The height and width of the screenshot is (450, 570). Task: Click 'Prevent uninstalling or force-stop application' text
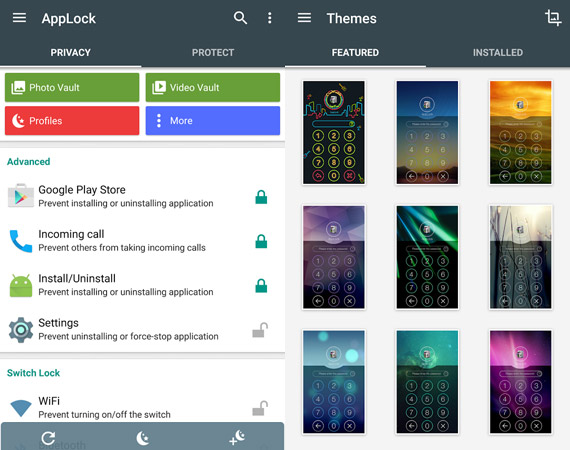[128, 337]
